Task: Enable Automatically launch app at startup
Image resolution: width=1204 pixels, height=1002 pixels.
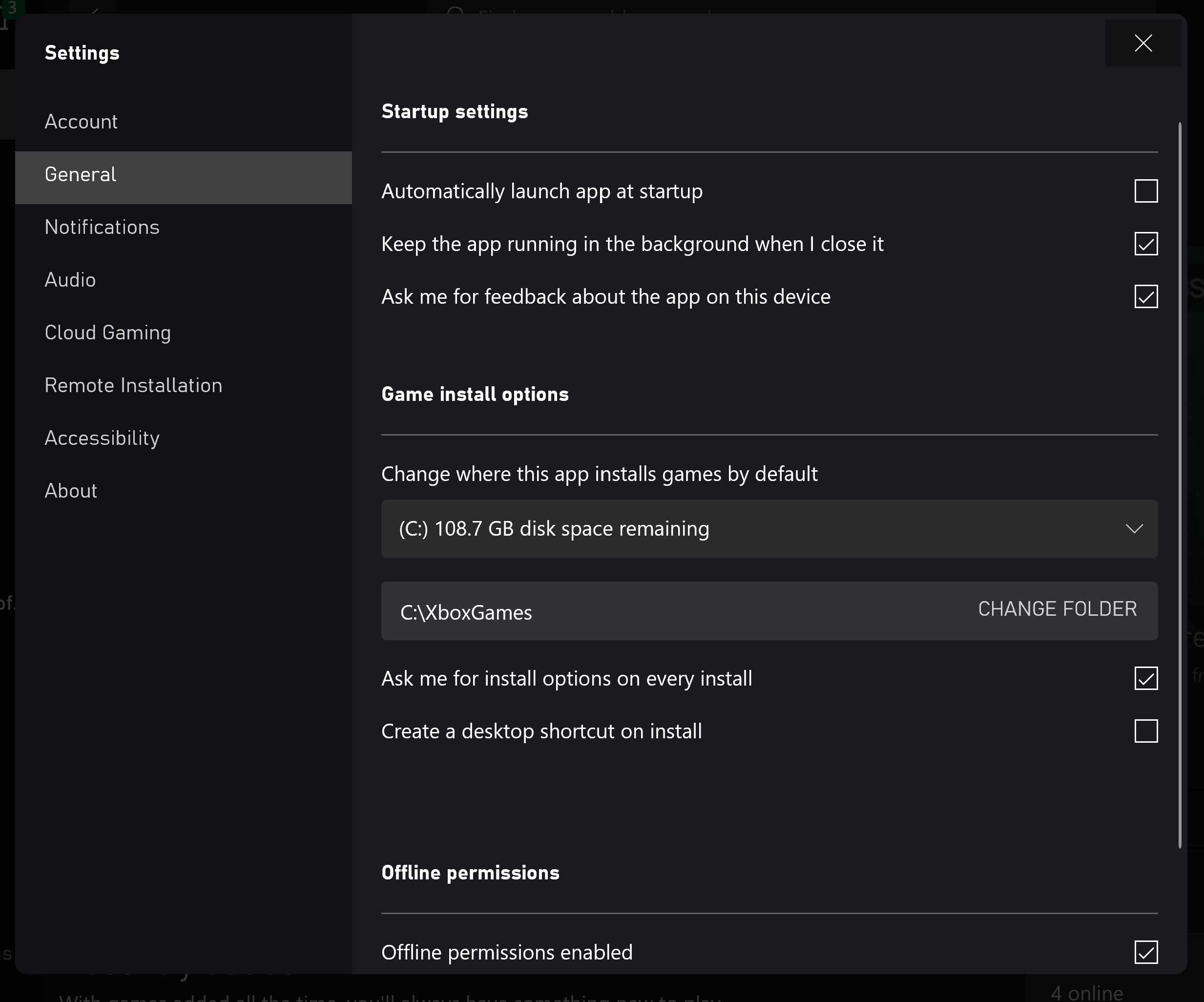Action: [x=1146, y=191]
